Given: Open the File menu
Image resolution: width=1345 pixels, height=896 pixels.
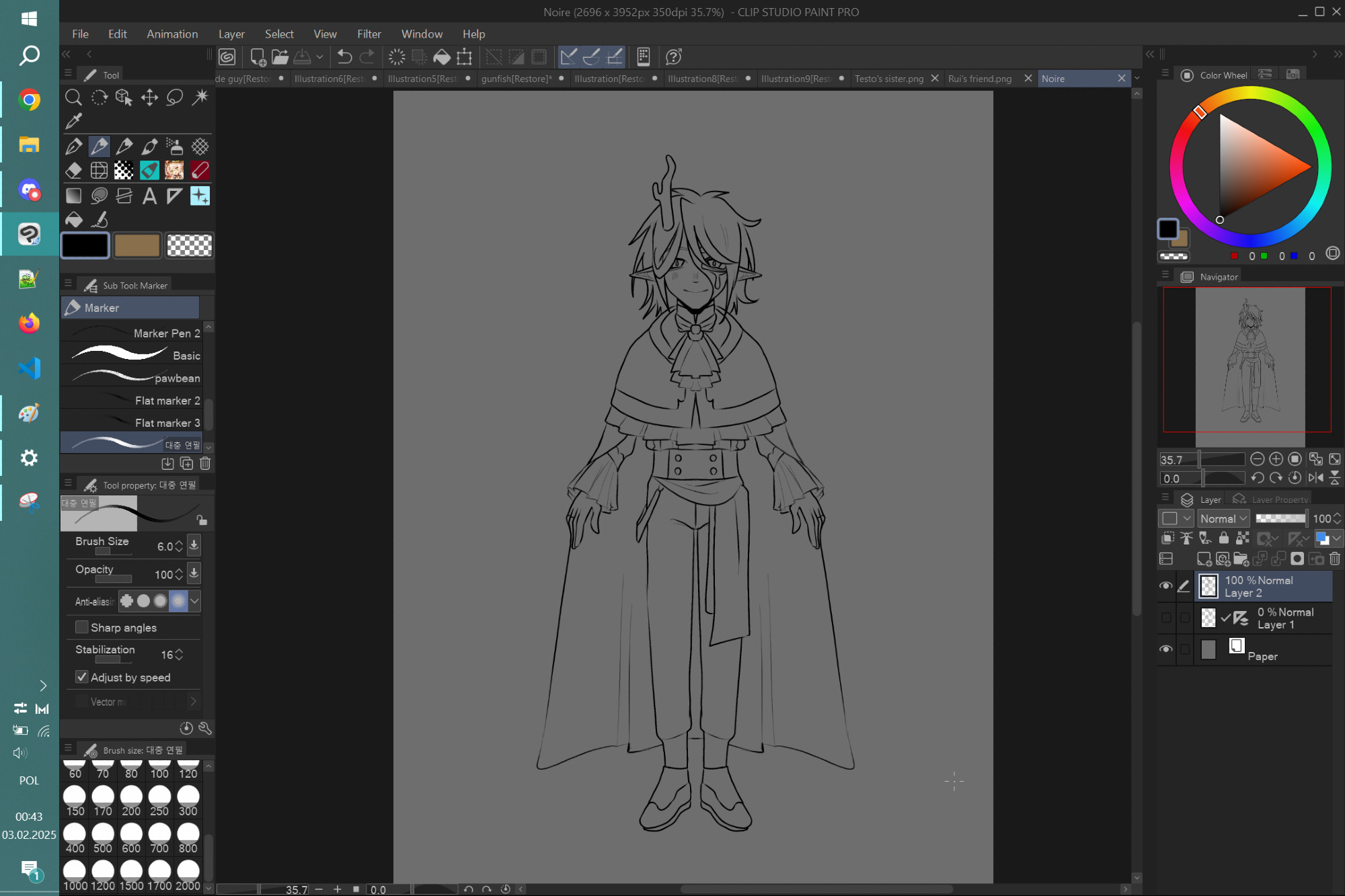Looking at the screenshot, I should (80, 34).
